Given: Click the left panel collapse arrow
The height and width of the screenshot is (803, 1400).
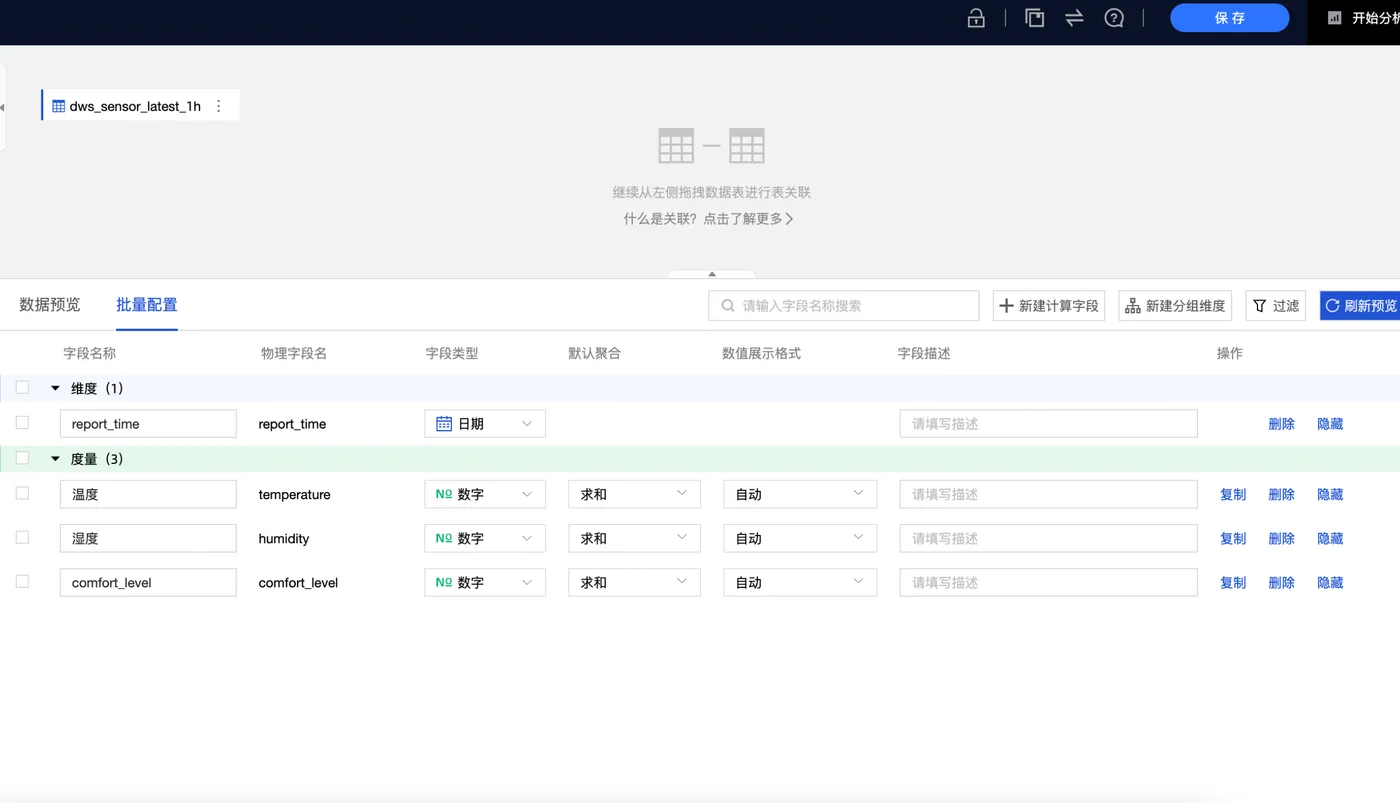Looking at the screenshot, I should coord(2,107).
